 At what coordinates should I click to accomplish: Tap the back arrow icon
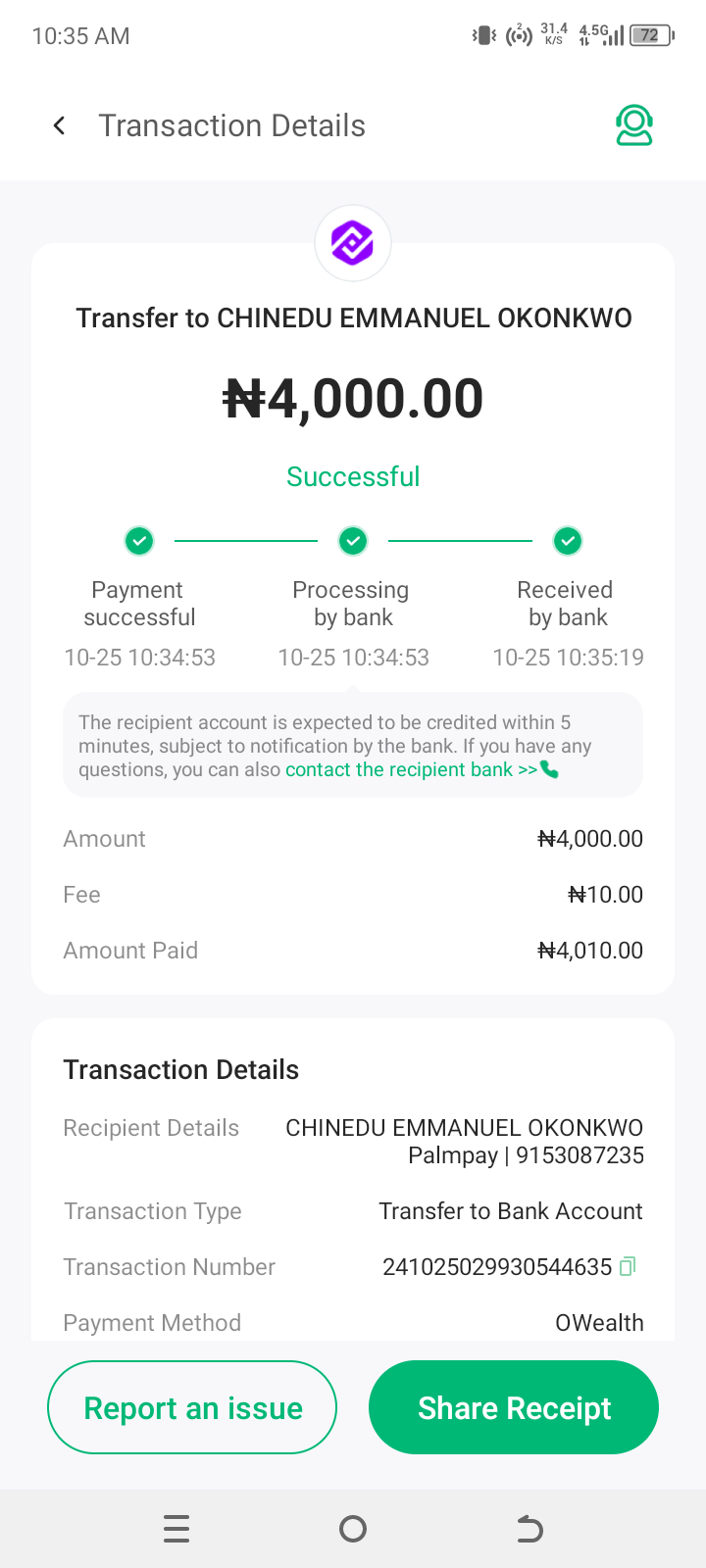(60, 125)
